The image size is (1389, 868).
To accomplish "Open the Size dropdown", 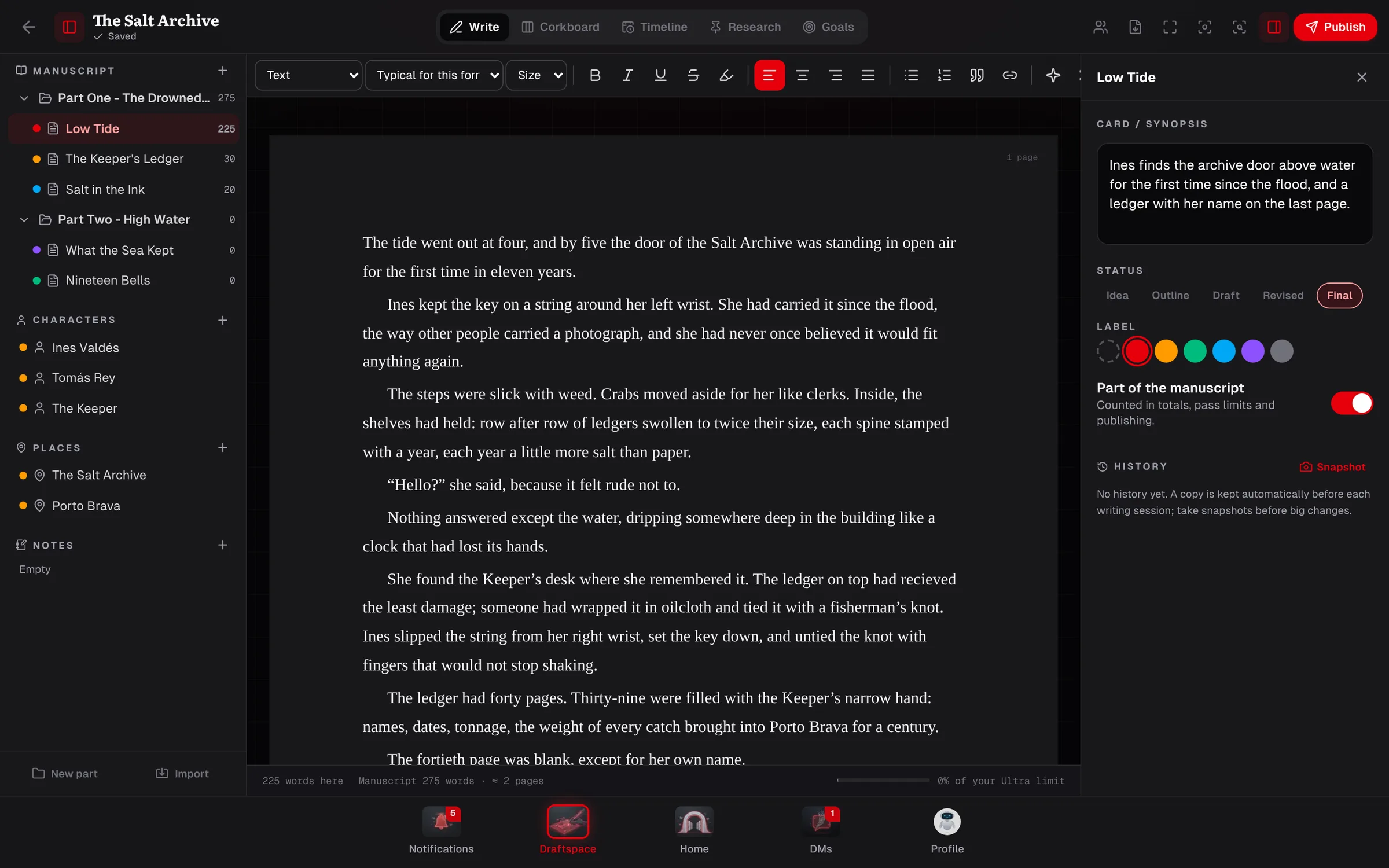I will click(536, 75).
